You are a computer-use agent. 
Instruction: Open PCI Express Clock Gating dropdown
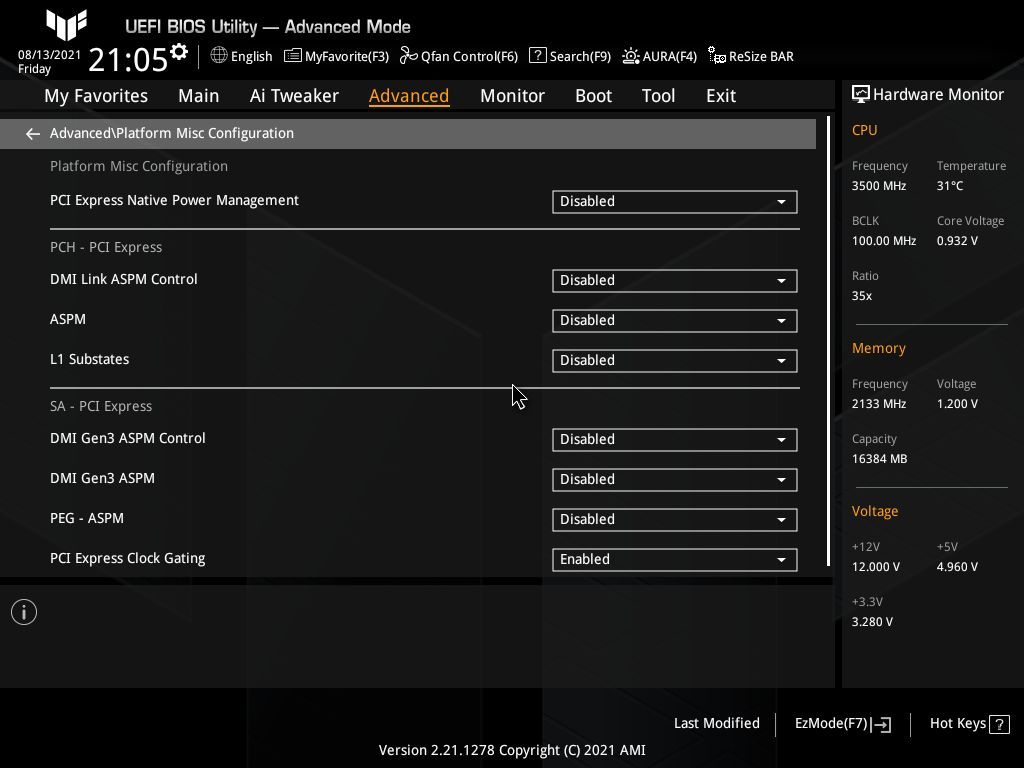(x=675, y=560)
